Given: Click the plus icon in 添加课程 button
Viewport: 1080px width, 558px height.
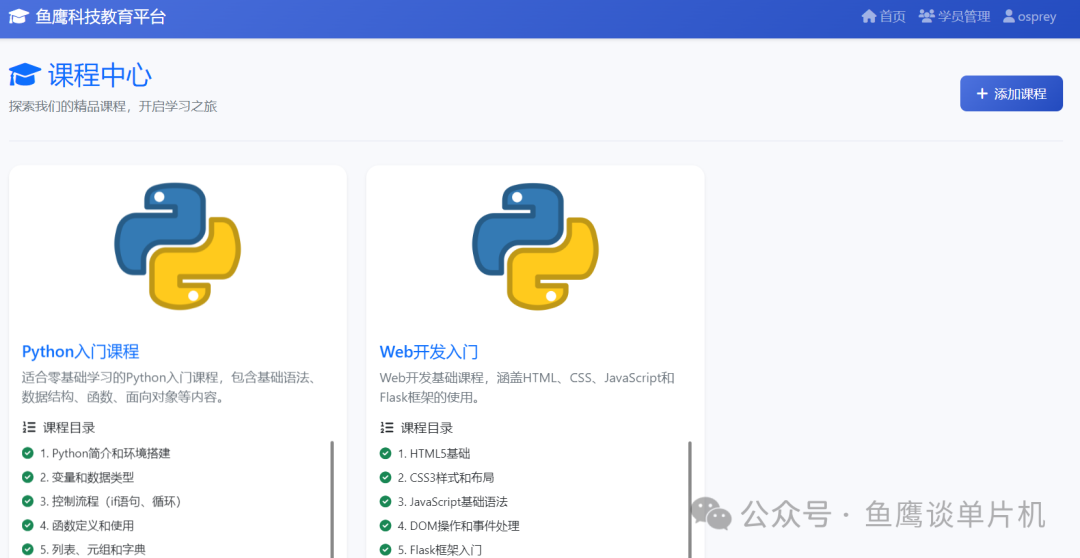Looking at the screenshot, I should (x=982, y=94).
